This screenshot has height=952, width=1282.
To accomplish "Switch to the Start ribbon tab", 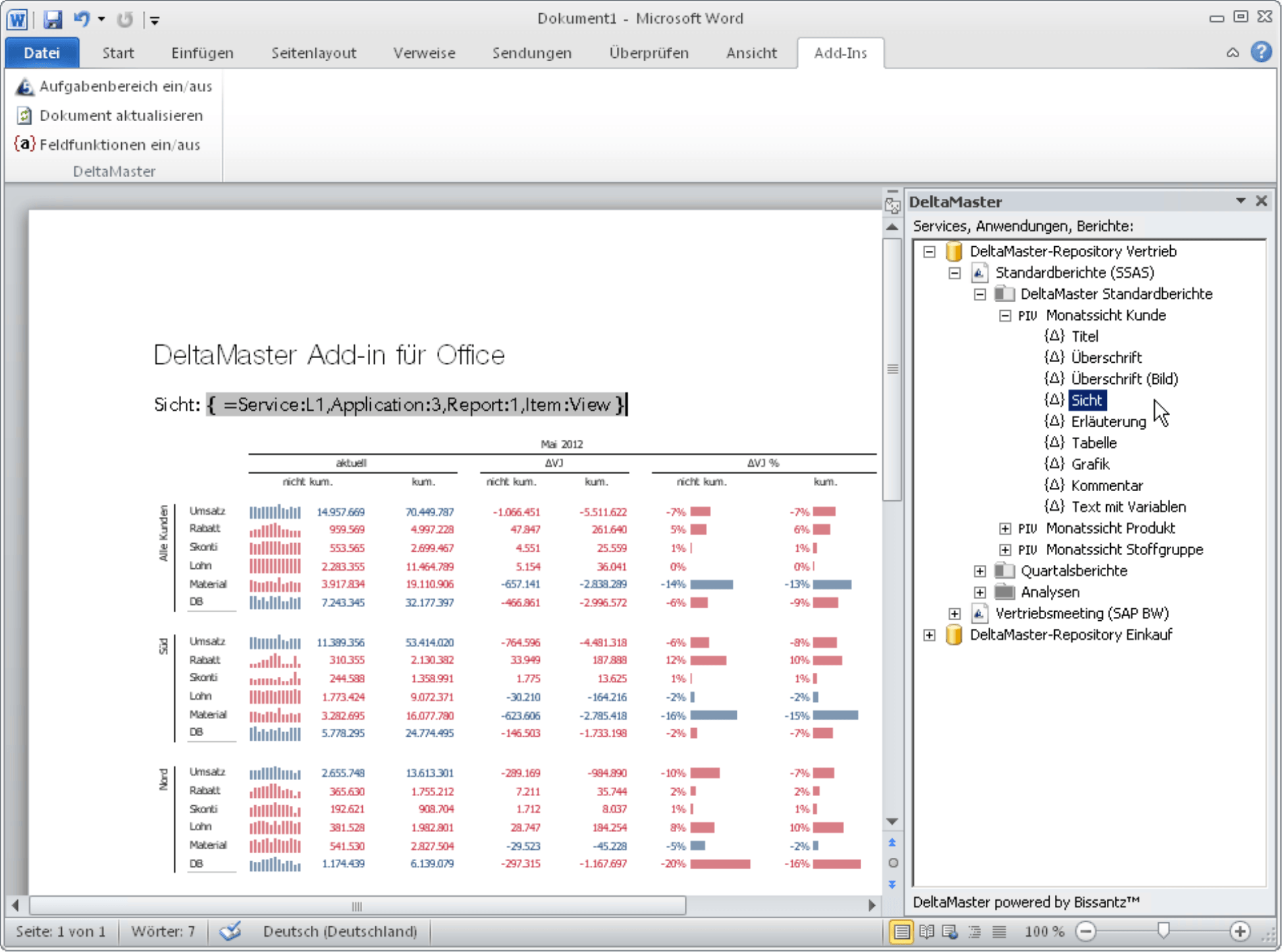I will 118,53.
